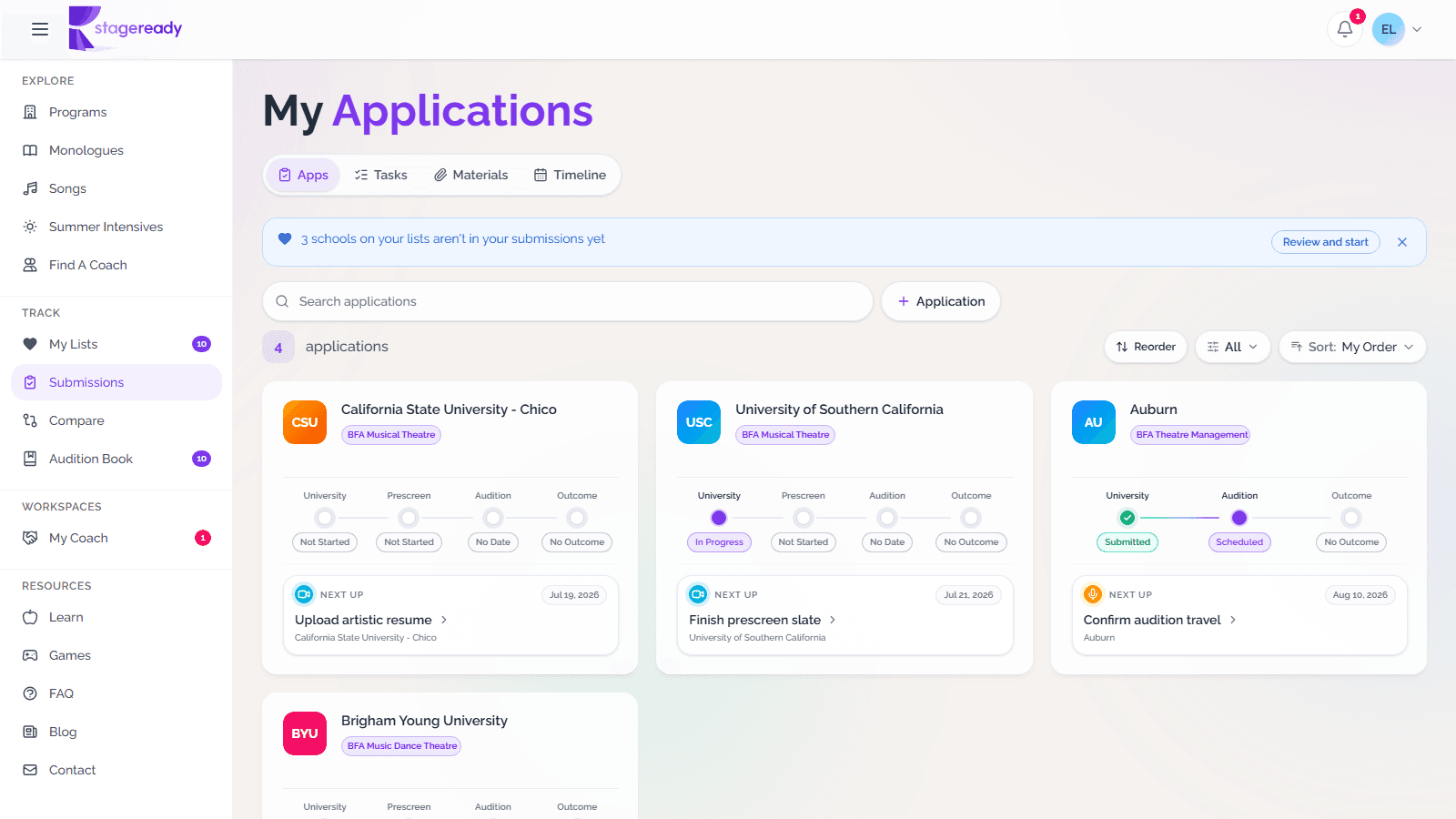This screenshot has height=819, width=1456.
Task: Switch to the Apps tab
Action: [x=303, y=175]
